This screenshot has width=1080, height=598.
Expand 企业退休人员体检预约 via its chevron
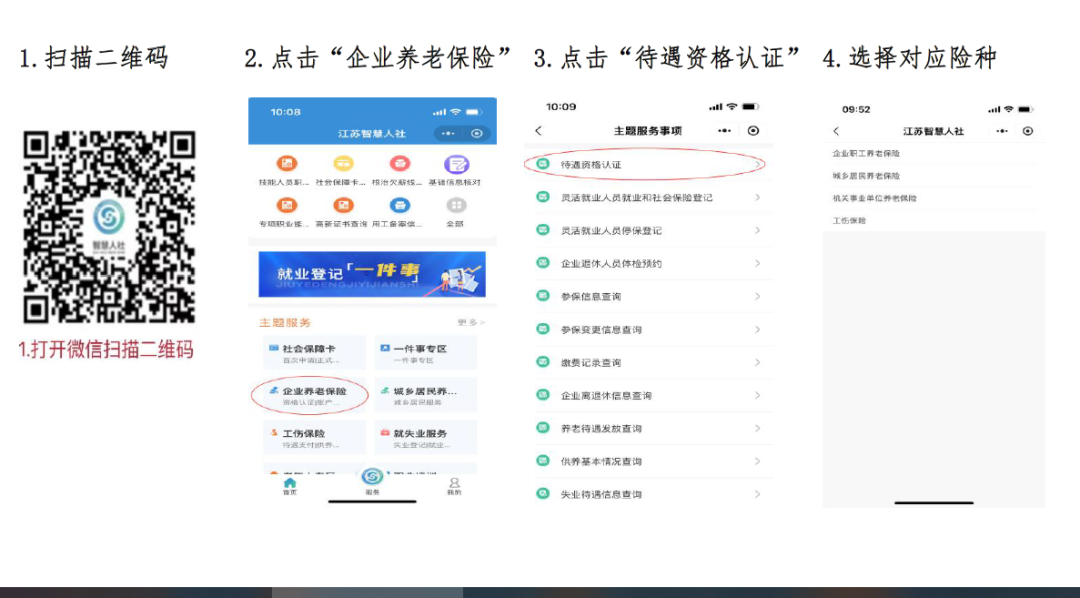click(757, 263)
